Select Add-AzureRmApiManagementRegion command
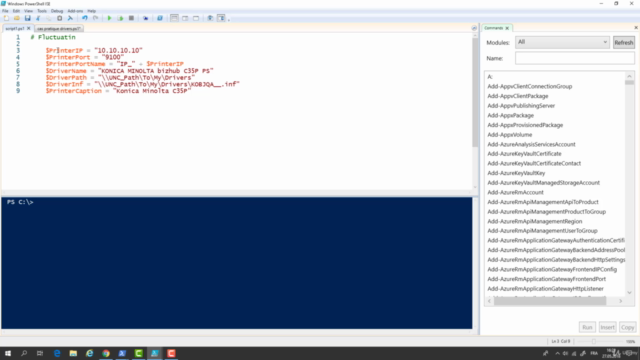 [x=534, y=221]
